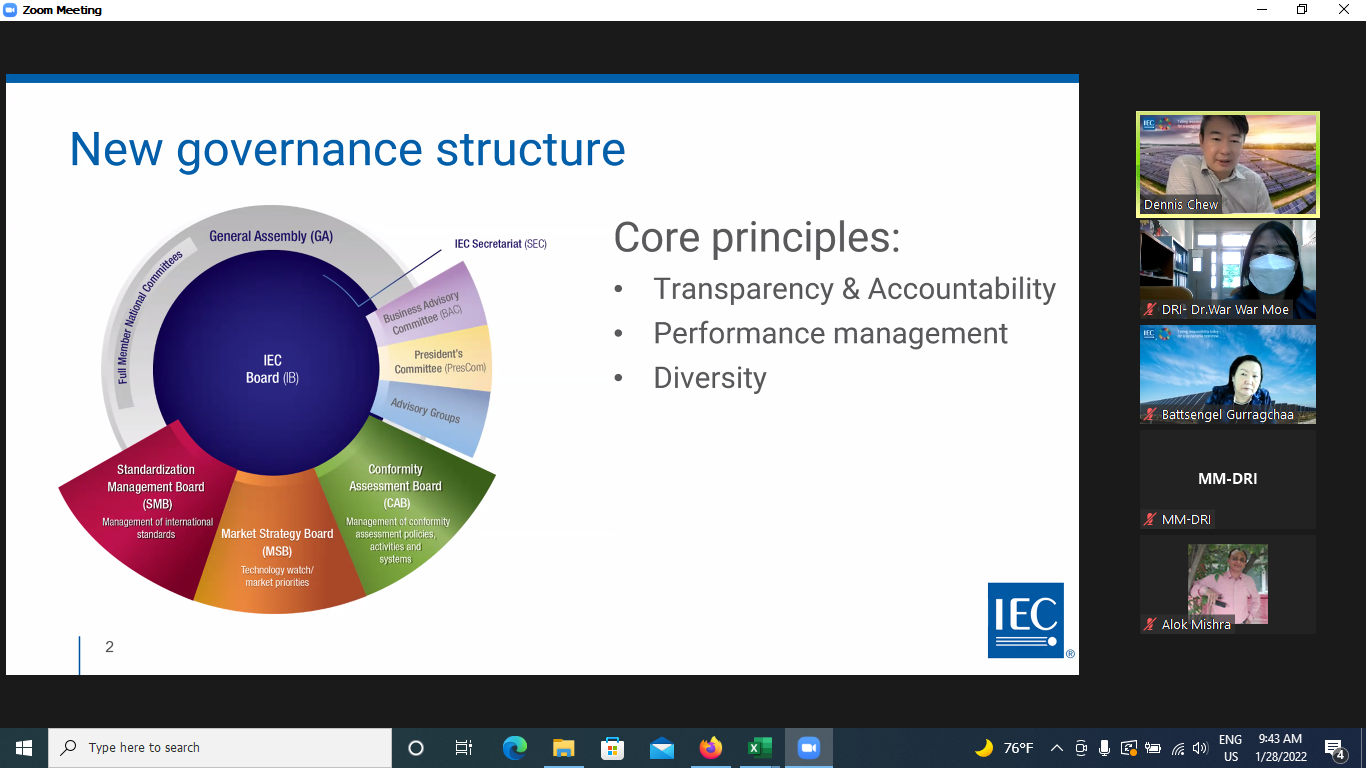
Task: Open the battery status tray icon
Action: pos(1153,747)
